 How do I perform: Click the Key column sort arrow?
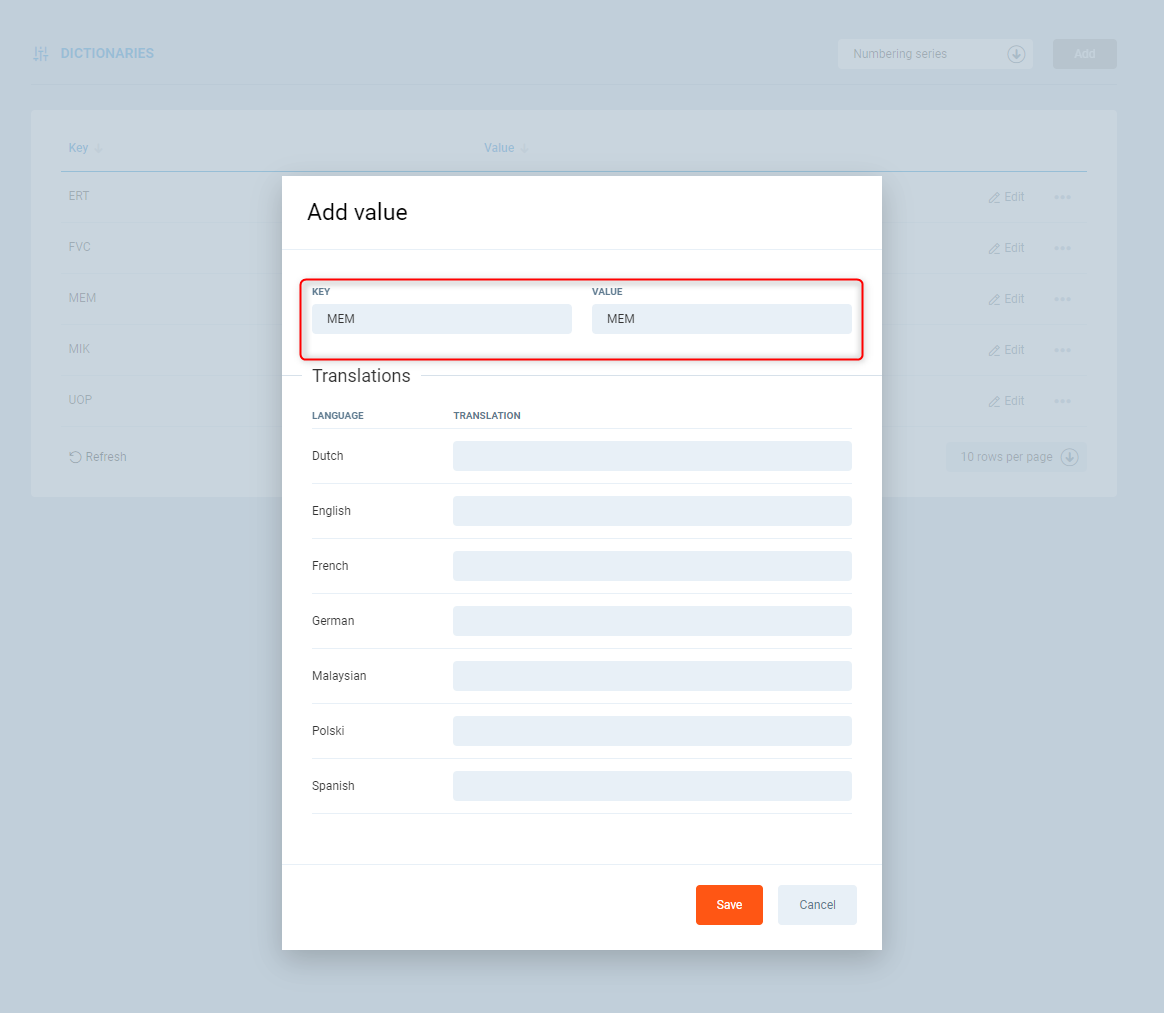(x=98, y=149)
